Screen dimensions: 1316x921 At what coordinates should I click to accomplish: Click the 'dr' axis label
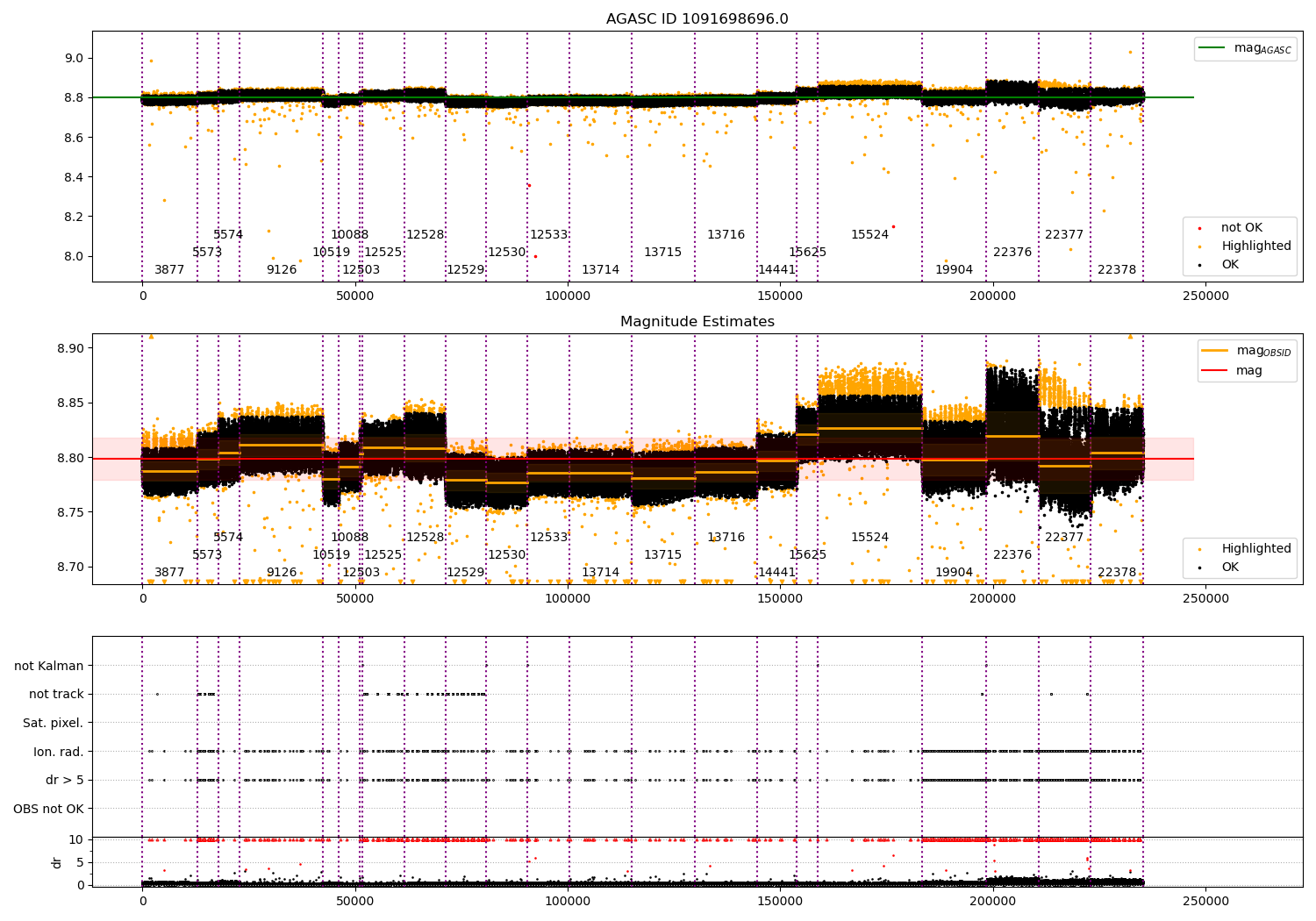tap(57, 862)
